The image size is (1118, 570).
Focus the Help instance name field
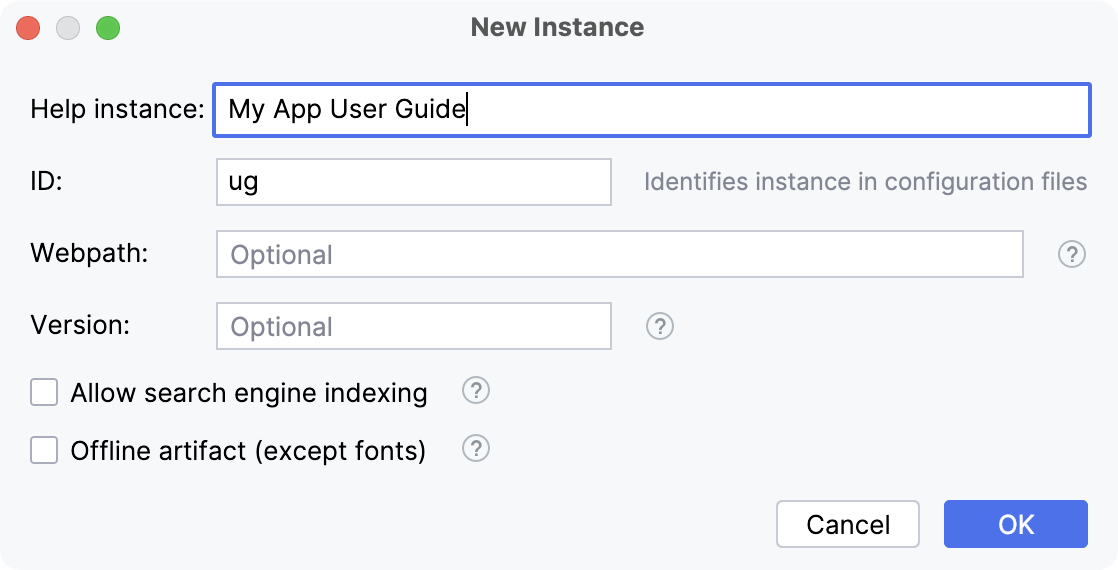tap(650, 109)
